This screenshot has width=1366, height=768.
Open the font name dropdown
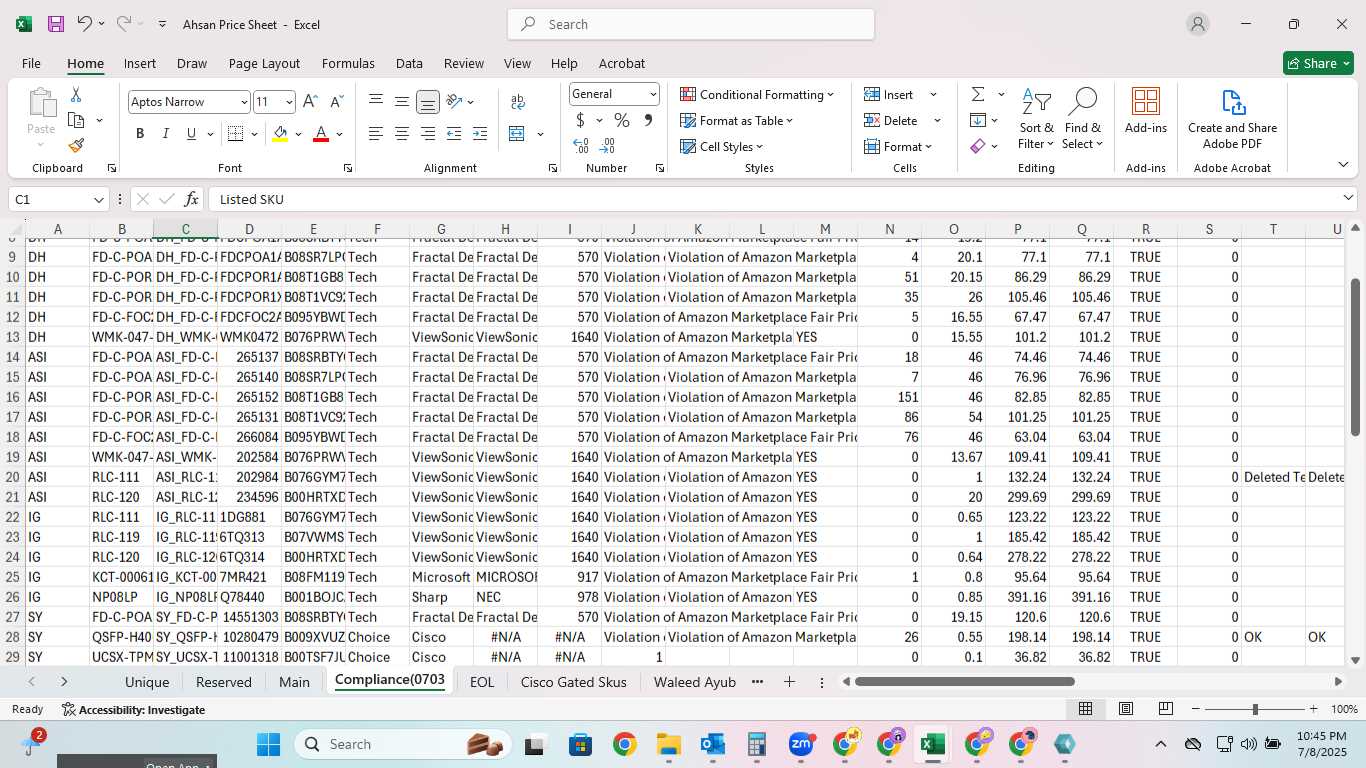click(244, 102)
